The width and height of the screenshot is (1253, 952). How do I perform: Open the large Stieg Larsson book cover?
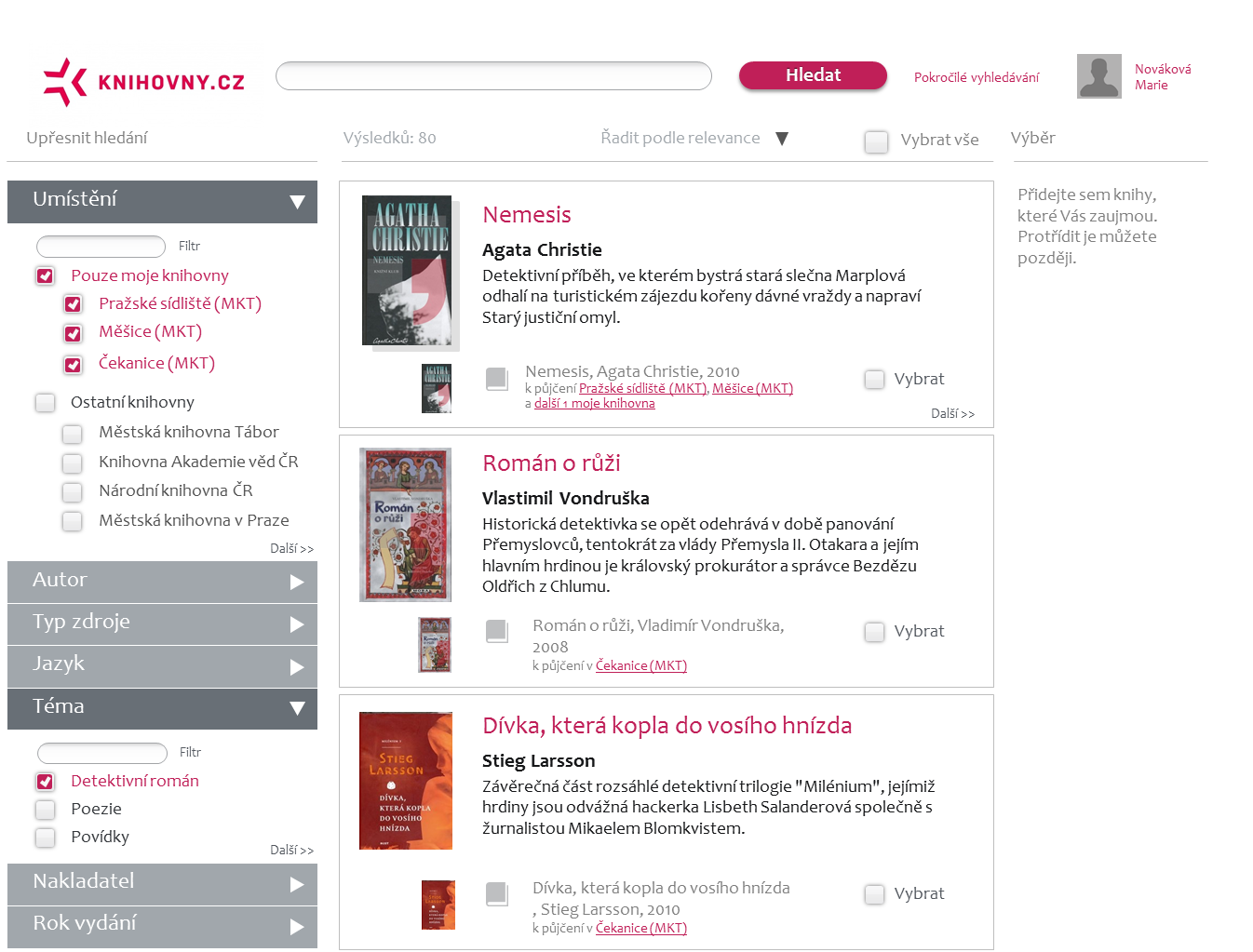coord(406,781)
